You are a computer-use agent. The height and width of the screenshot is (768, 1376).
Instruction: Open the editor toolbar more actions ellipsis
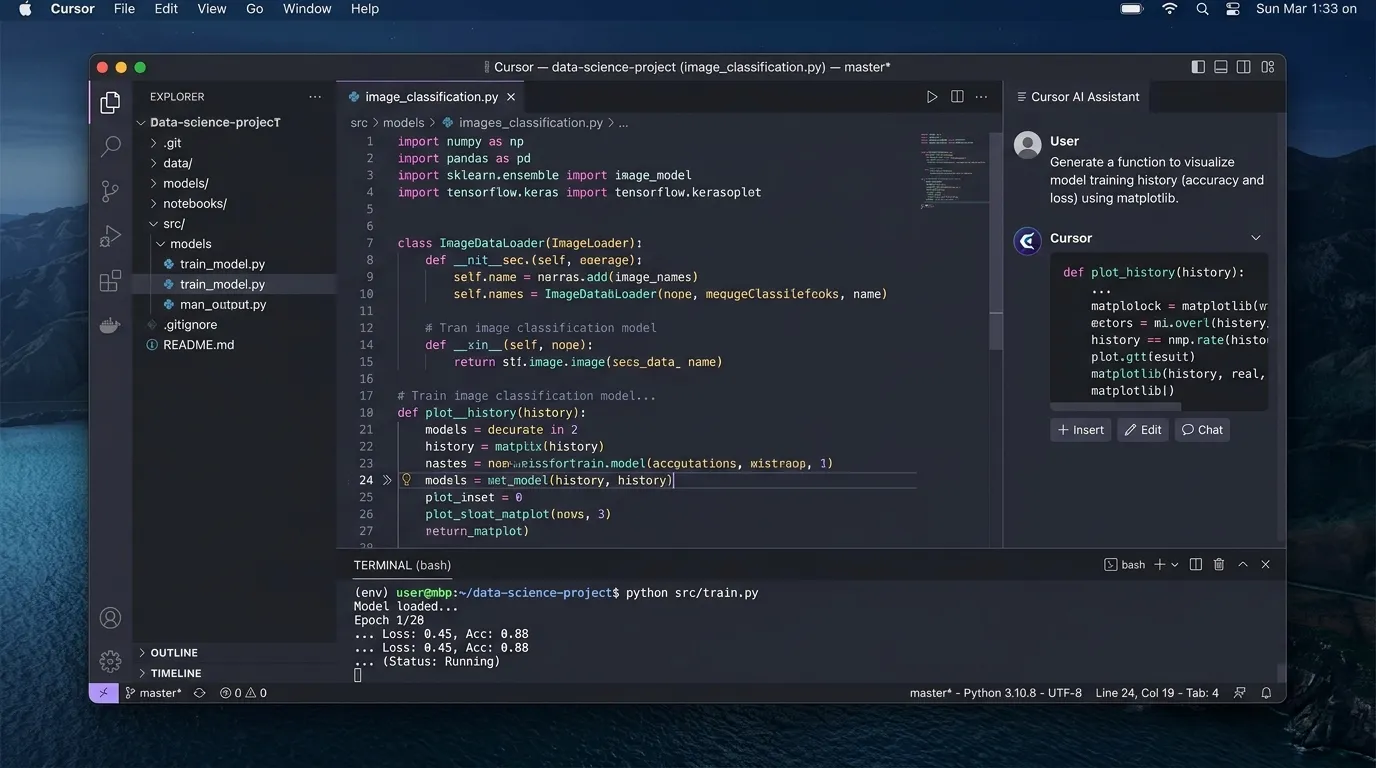(982, 97)
